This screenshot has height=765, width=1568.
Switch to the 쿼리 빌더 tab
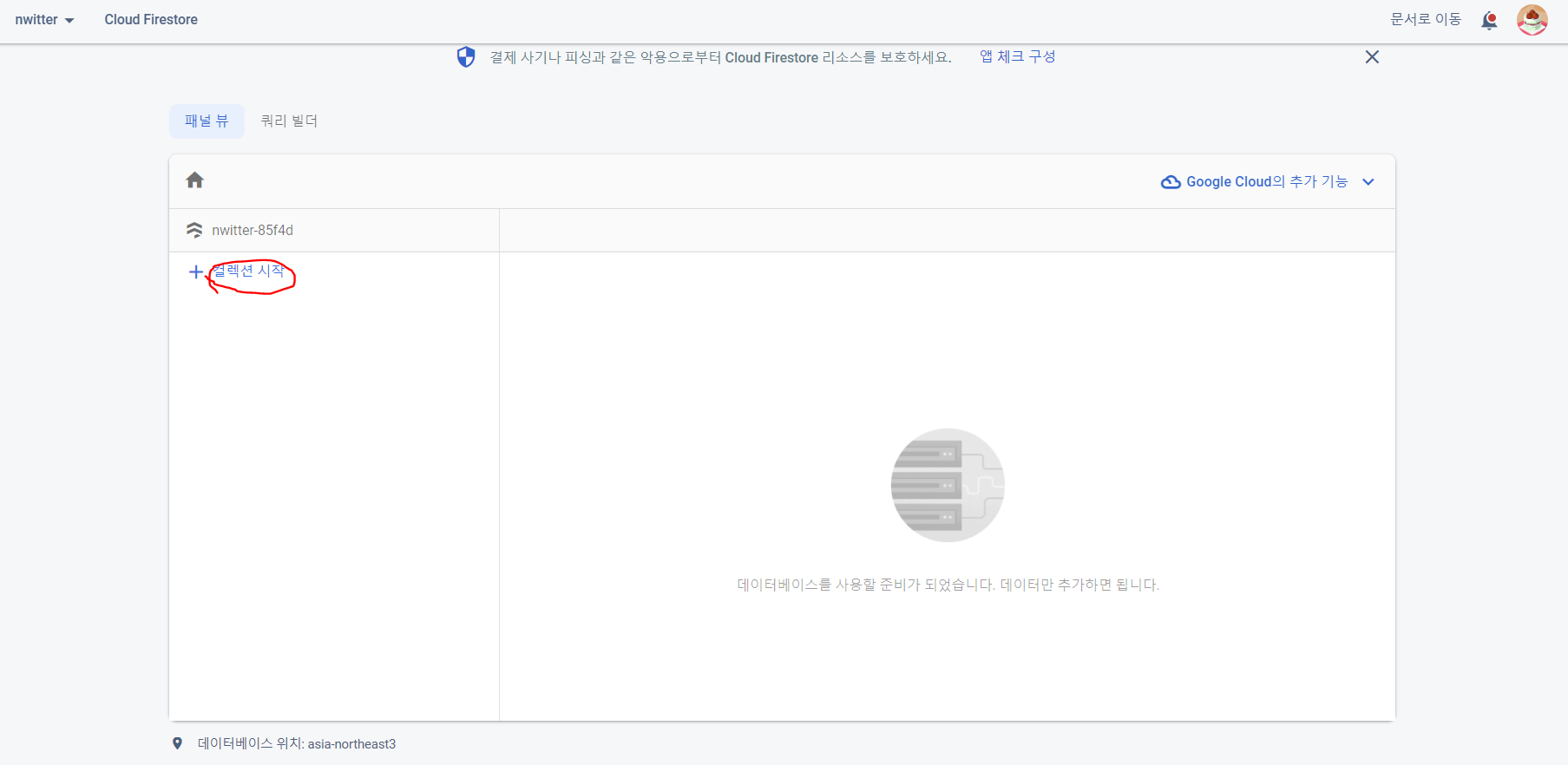pos(289,121)
